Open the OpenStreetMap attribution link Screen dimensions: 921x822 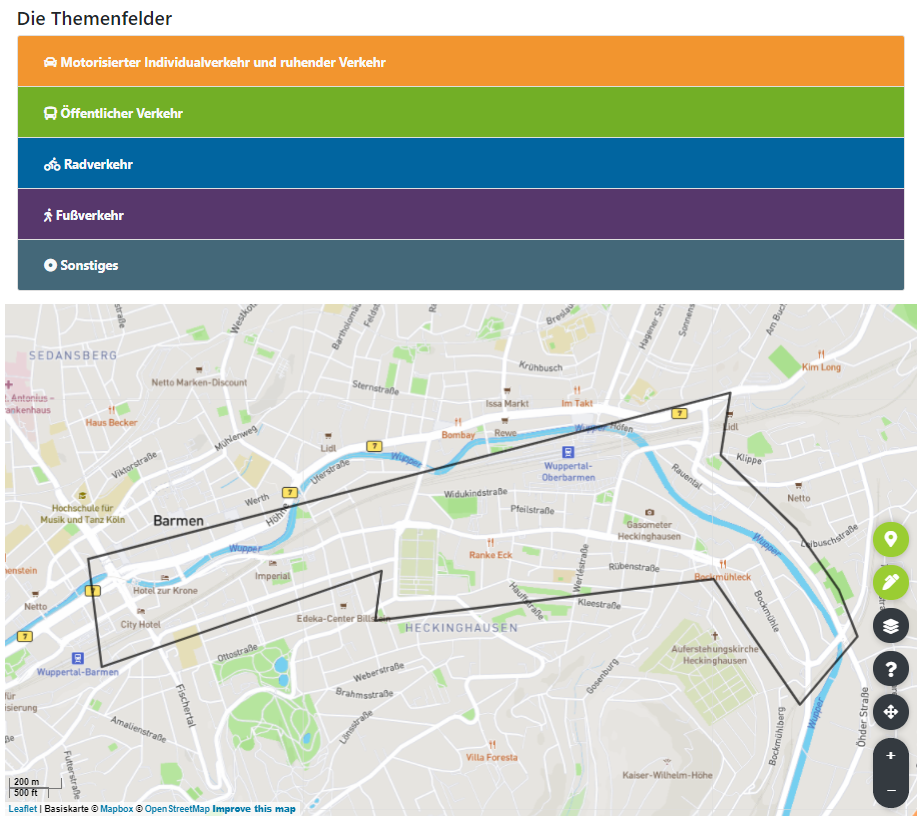177,809
